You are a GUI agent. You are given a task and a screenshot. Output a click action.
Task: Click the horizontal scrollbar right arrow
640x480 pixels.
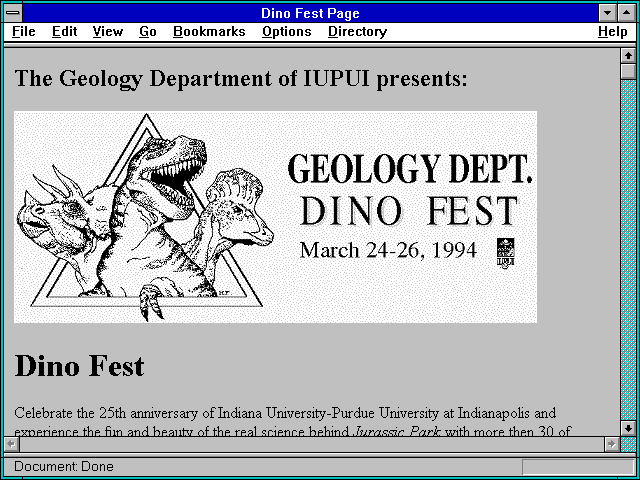[612, 444]
